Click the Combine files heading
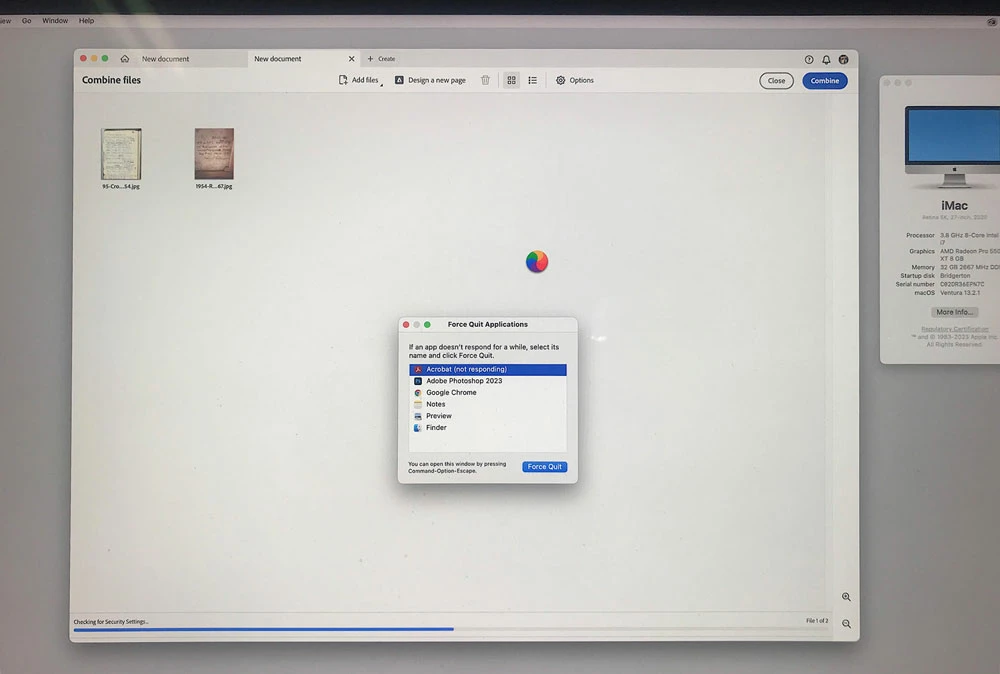Image resolution: width=1000 pixels, height=674 pixels. 112,80
